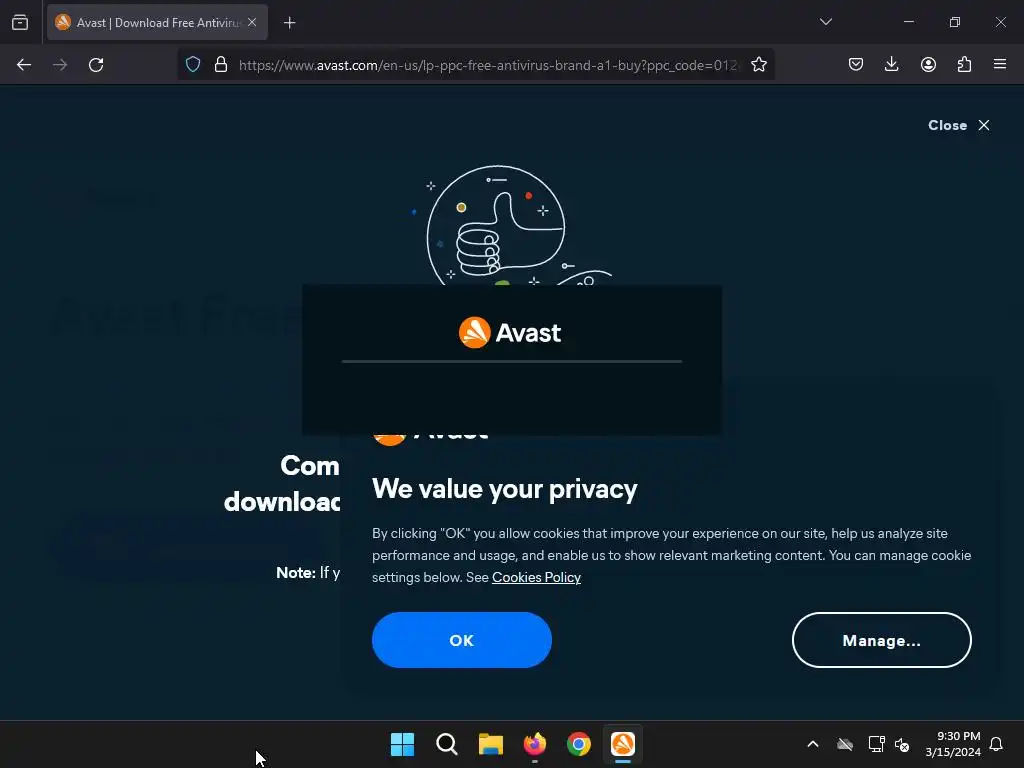1024x768 pixels.
Task: View site security padlock info
Action: click(221, 65)
